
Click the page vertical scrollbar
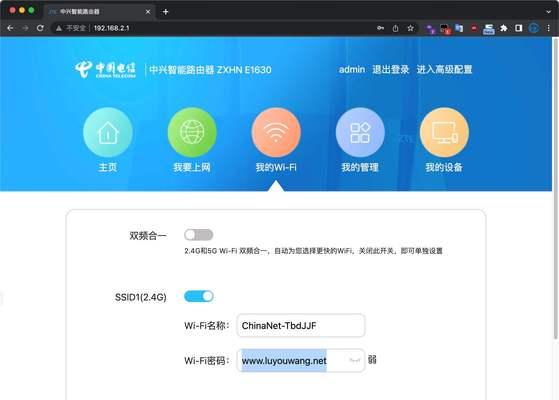tap(555, 188)
